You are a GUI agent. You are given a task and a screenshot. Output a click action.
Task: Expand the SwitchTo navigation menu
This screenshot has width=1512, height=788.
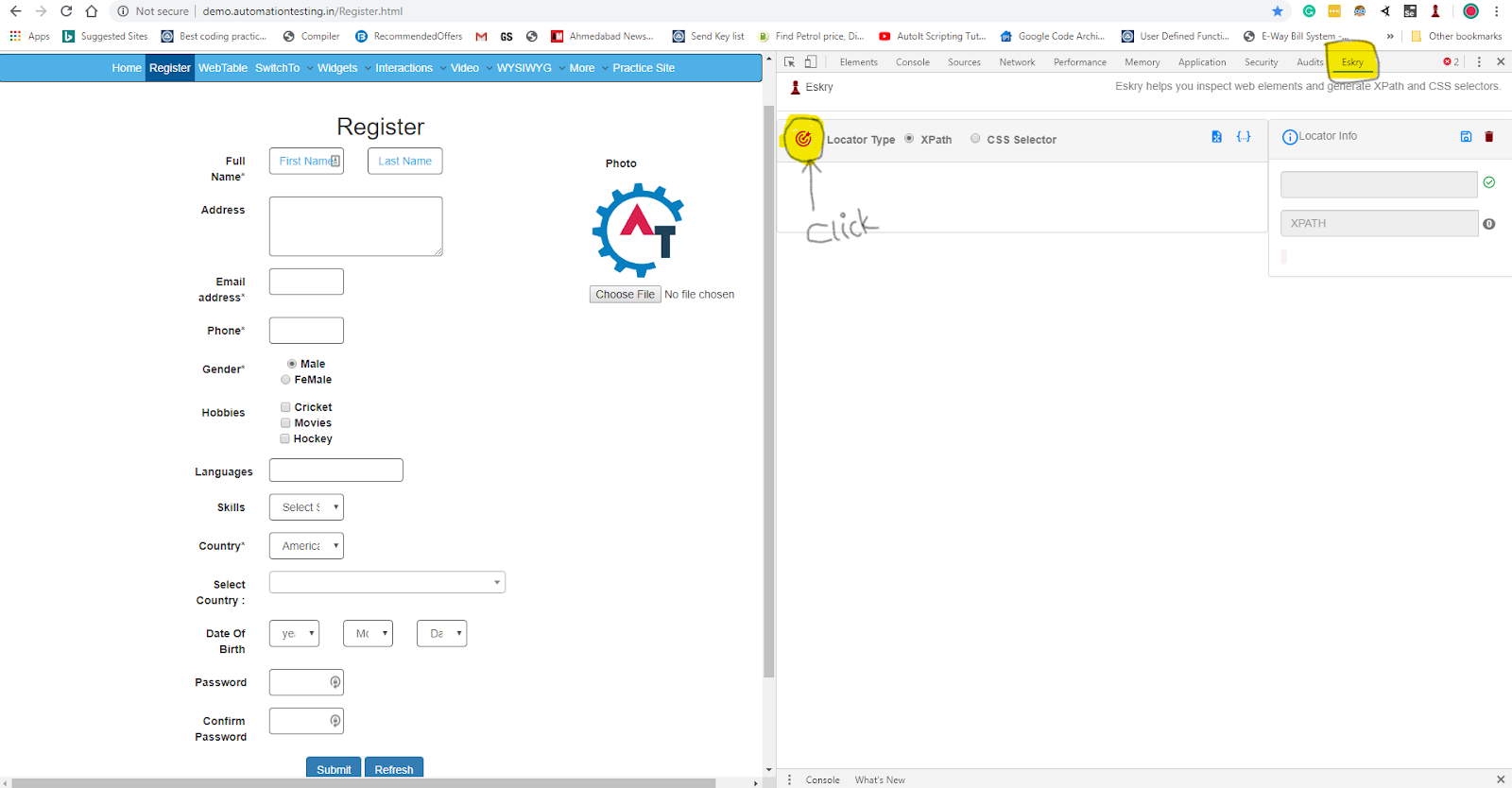[x=283, y=68]
